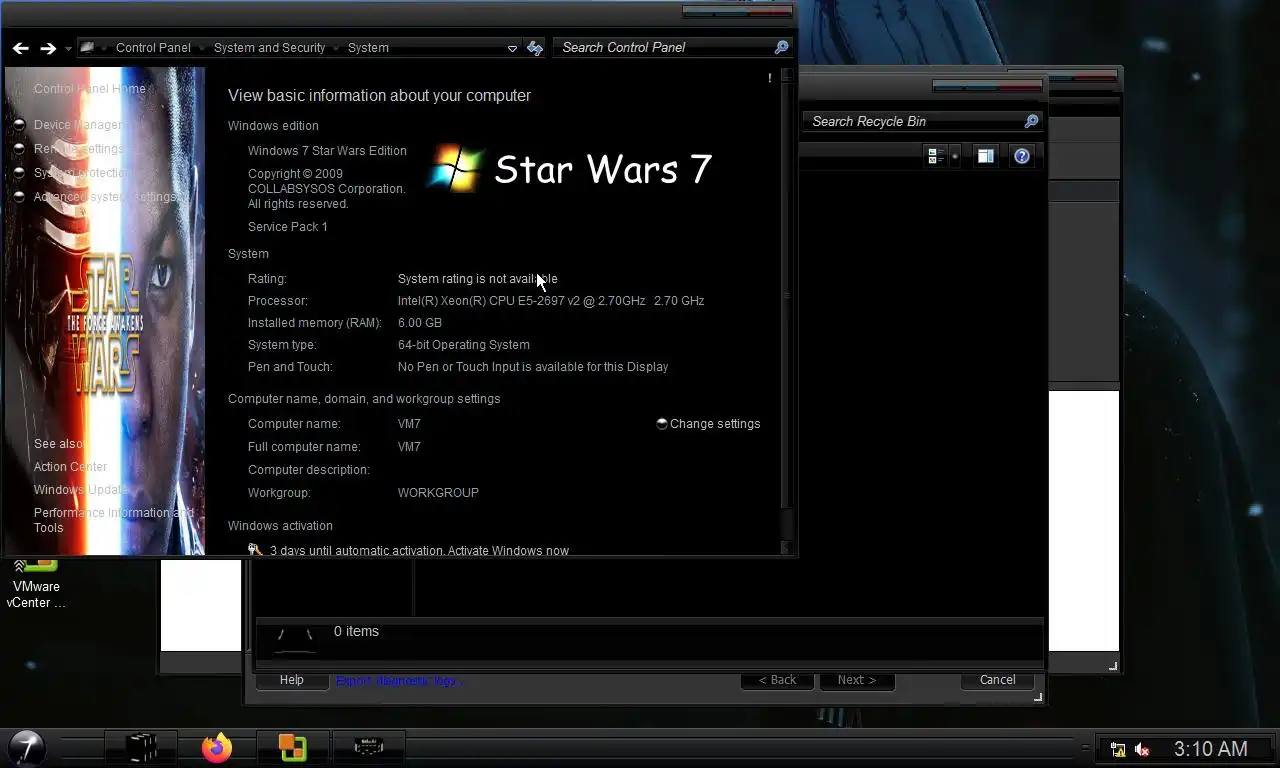Click the computer icon at the start of the address bar
This screenshot has width=1280, height=768.
click(x=88, y=47)
